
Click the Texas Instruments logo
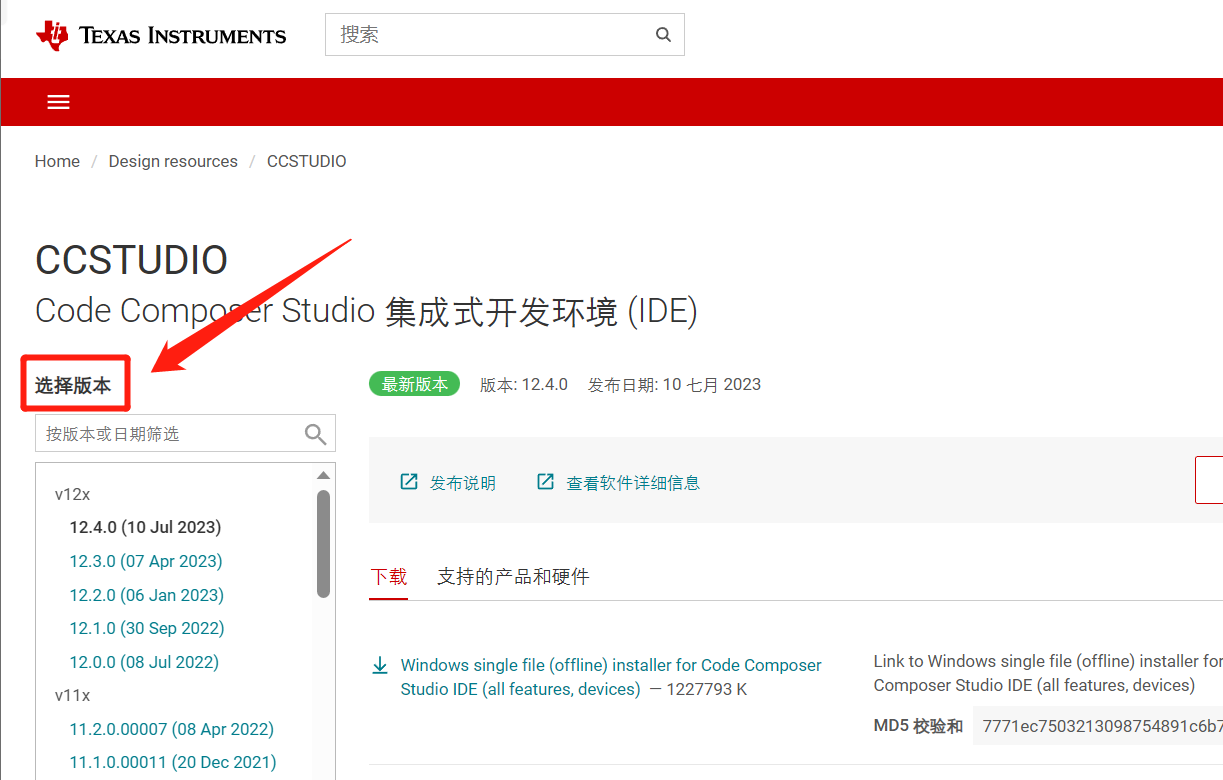[x=160, y=35]
